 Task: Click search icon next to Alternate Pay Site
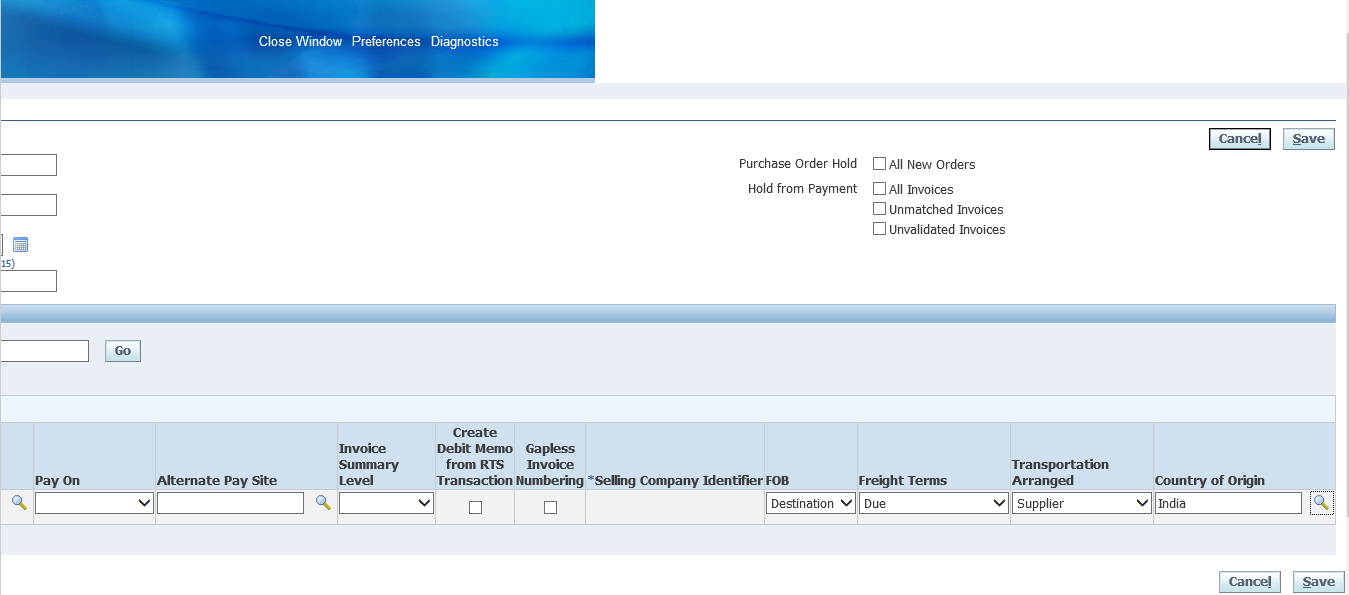323,503
